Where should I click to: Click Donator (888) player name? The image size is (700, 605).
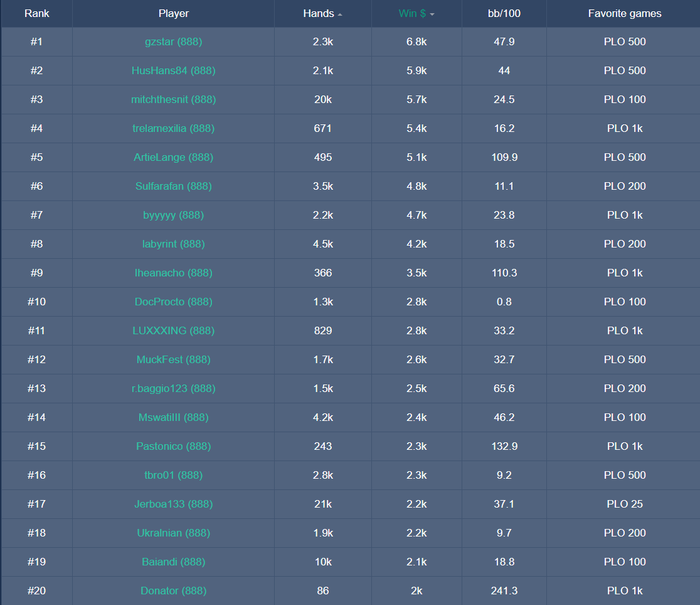pyautogui.click(x=173, y=591)
